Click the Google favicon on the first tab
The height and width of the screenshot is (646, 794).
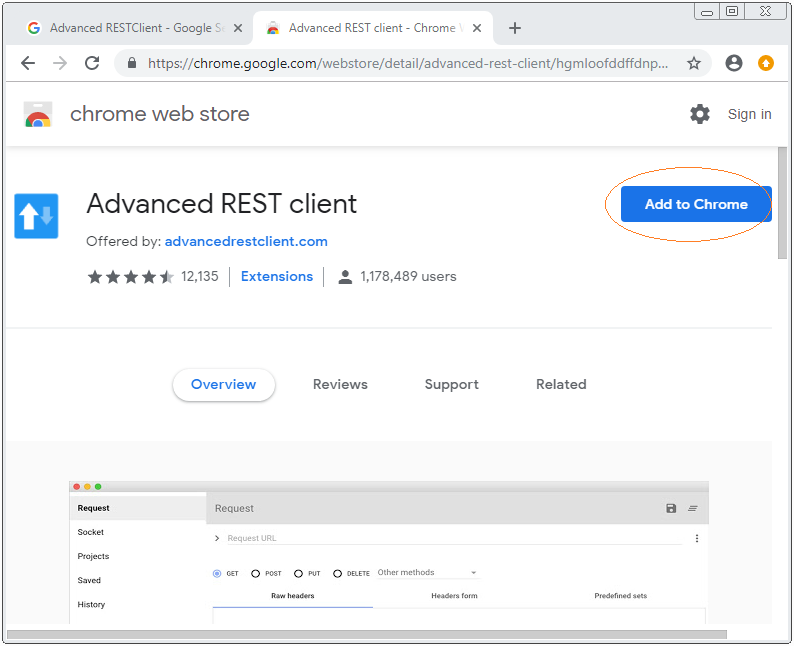tap(34, 28)
